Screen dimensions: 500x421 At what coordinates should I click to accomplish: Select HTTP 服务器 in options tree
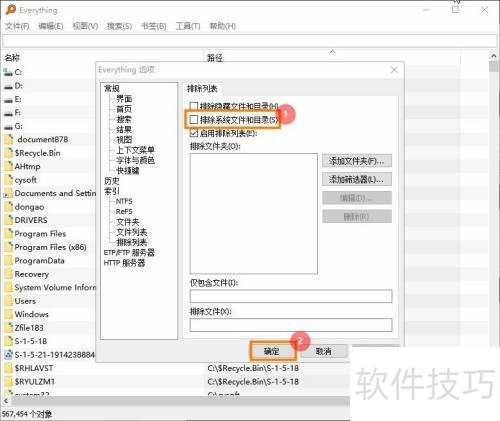click(124, 263)
